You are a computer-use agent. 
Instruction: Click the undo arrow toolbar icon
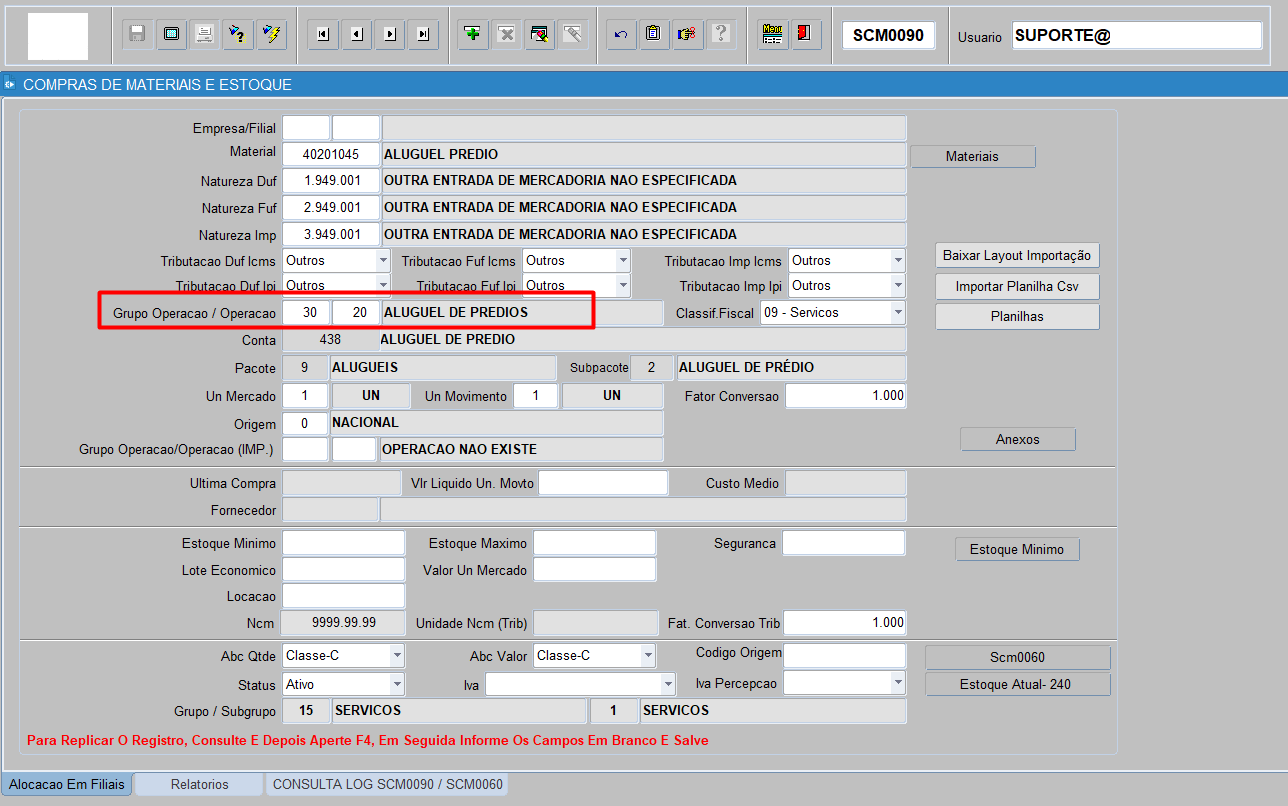(620, 34)
